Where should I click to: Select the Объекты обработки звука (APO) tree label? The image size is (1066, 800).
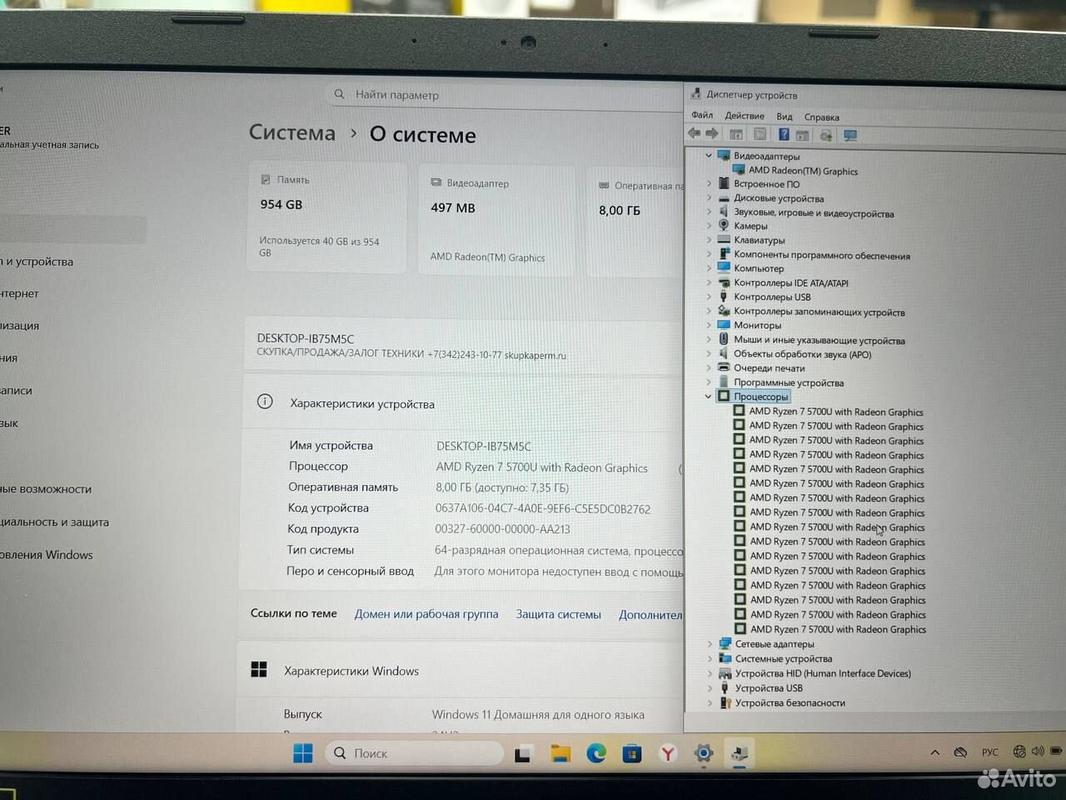point(802,354)
